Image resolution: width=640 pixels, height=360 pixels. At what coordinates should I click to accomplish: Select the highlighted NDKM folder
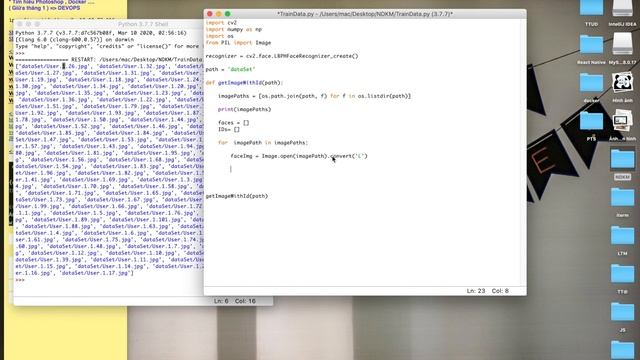pos(622,159)
